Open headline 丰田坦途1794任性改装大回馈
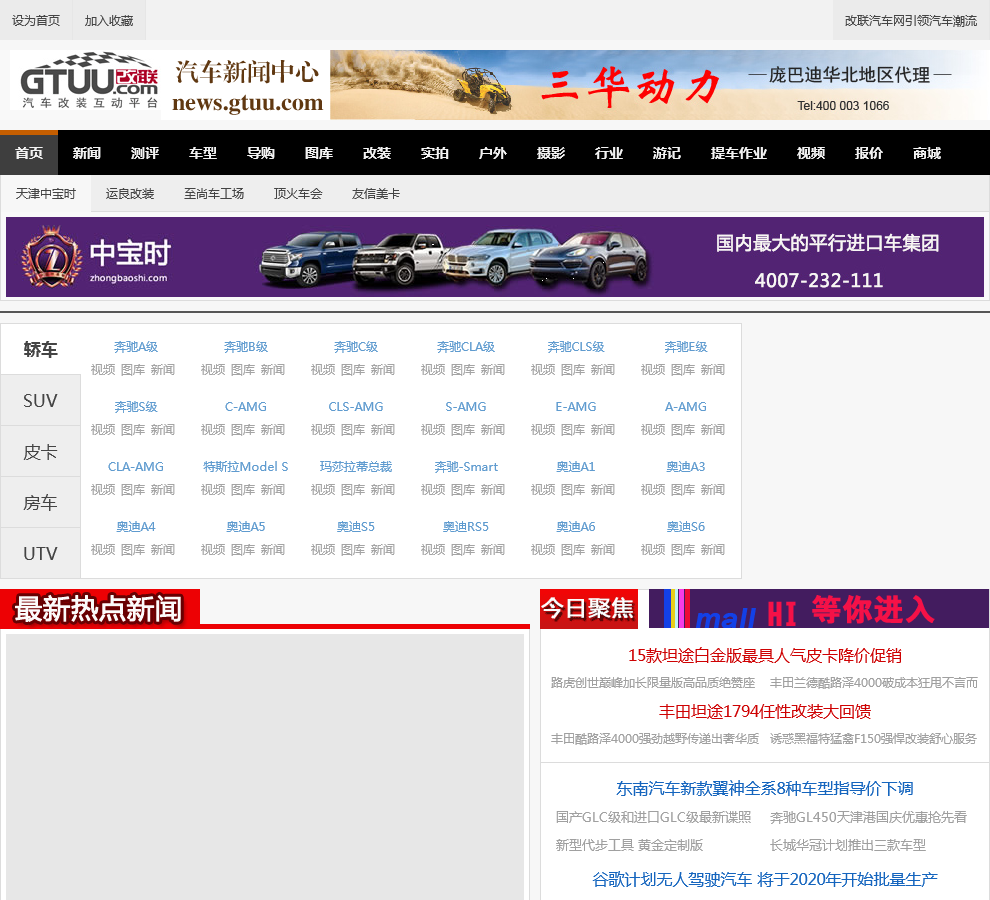The width and height of the screenshot is (990, 900). coord(765,712)
